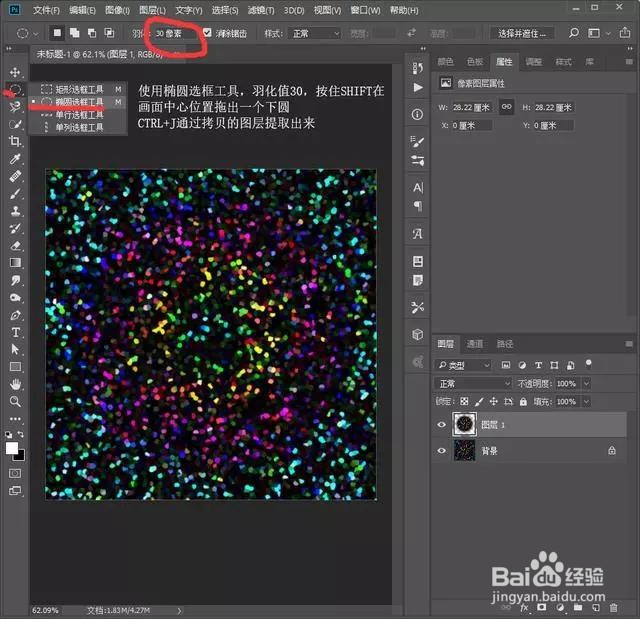The height and width of the screenshot is (619, 640).
Task: Select the Lasso tool
Action: (x=15, y=107)
